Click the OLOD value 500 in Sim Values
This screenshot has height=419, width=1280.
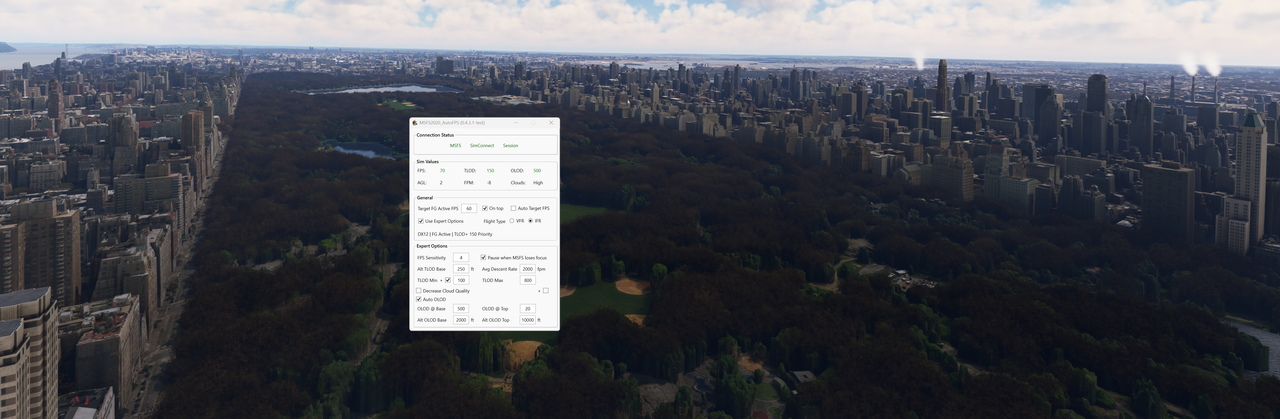tap(537, 170)
